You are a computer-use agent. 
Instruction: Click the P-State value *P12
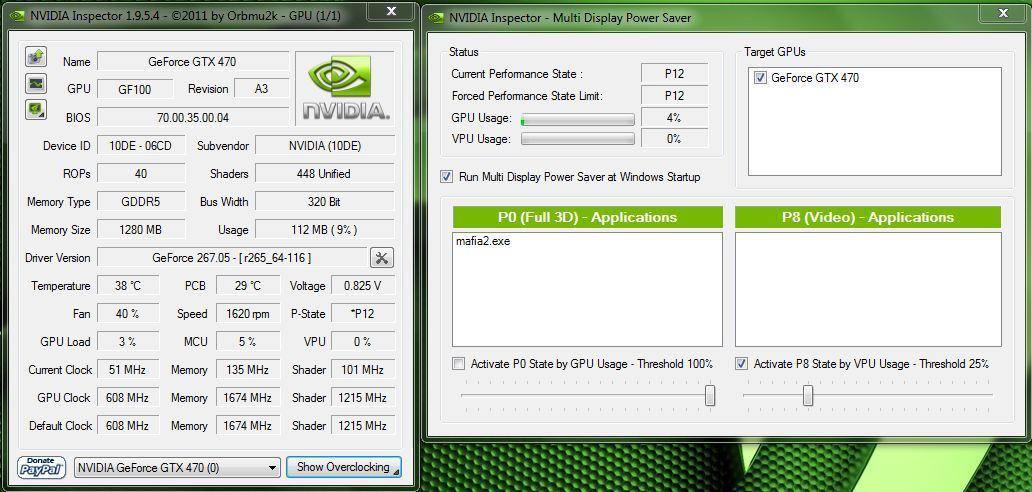(x=363, y=314)
